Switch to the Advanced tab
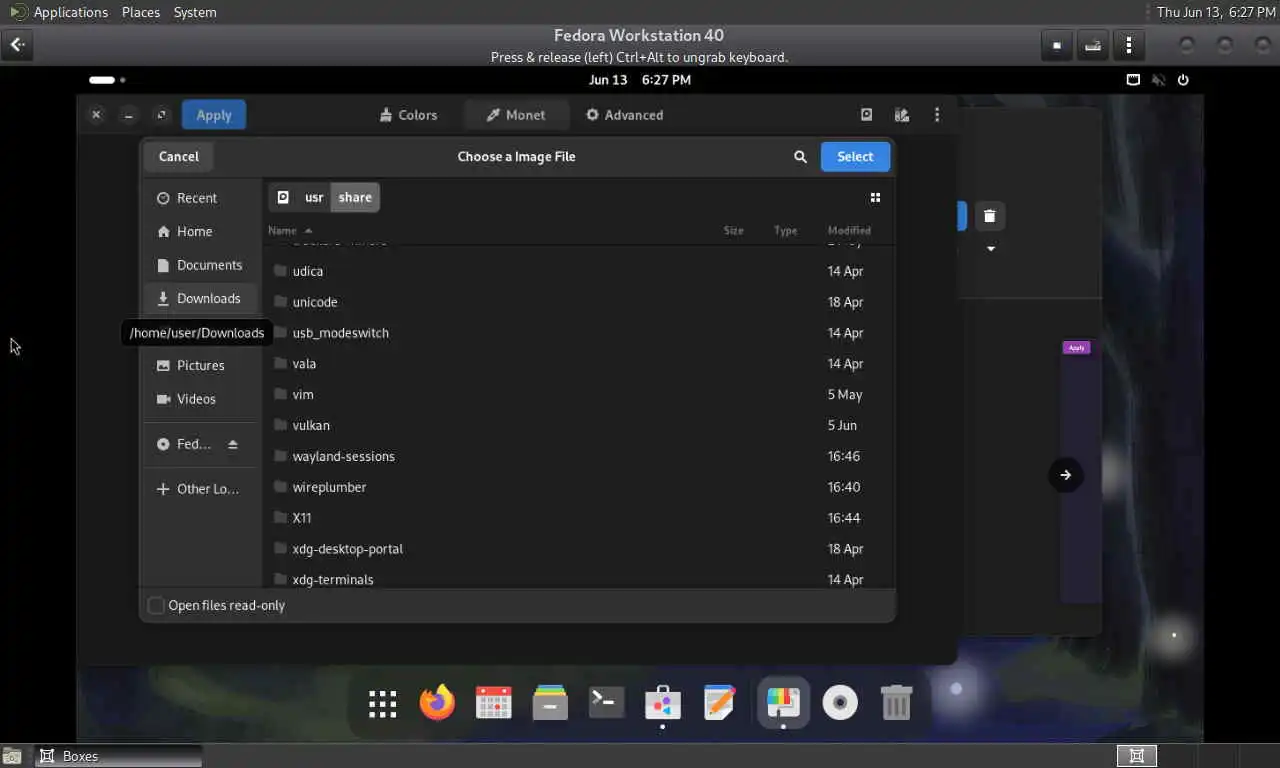Image resolution: width=1280 pixels, height=768 pixels. pyautogui.click(x=624, y=115)
